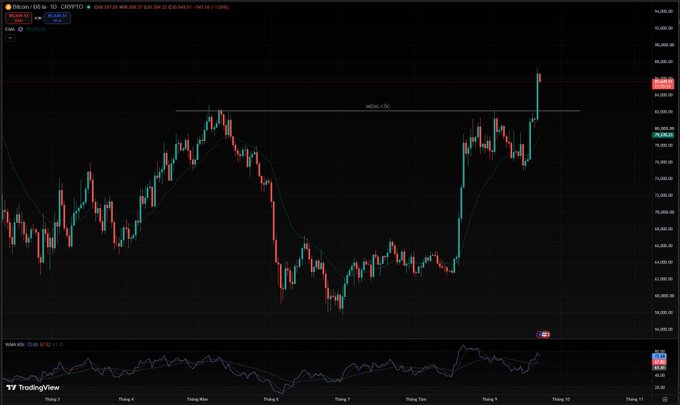Select the WMA RSI indicator legend

14,345
